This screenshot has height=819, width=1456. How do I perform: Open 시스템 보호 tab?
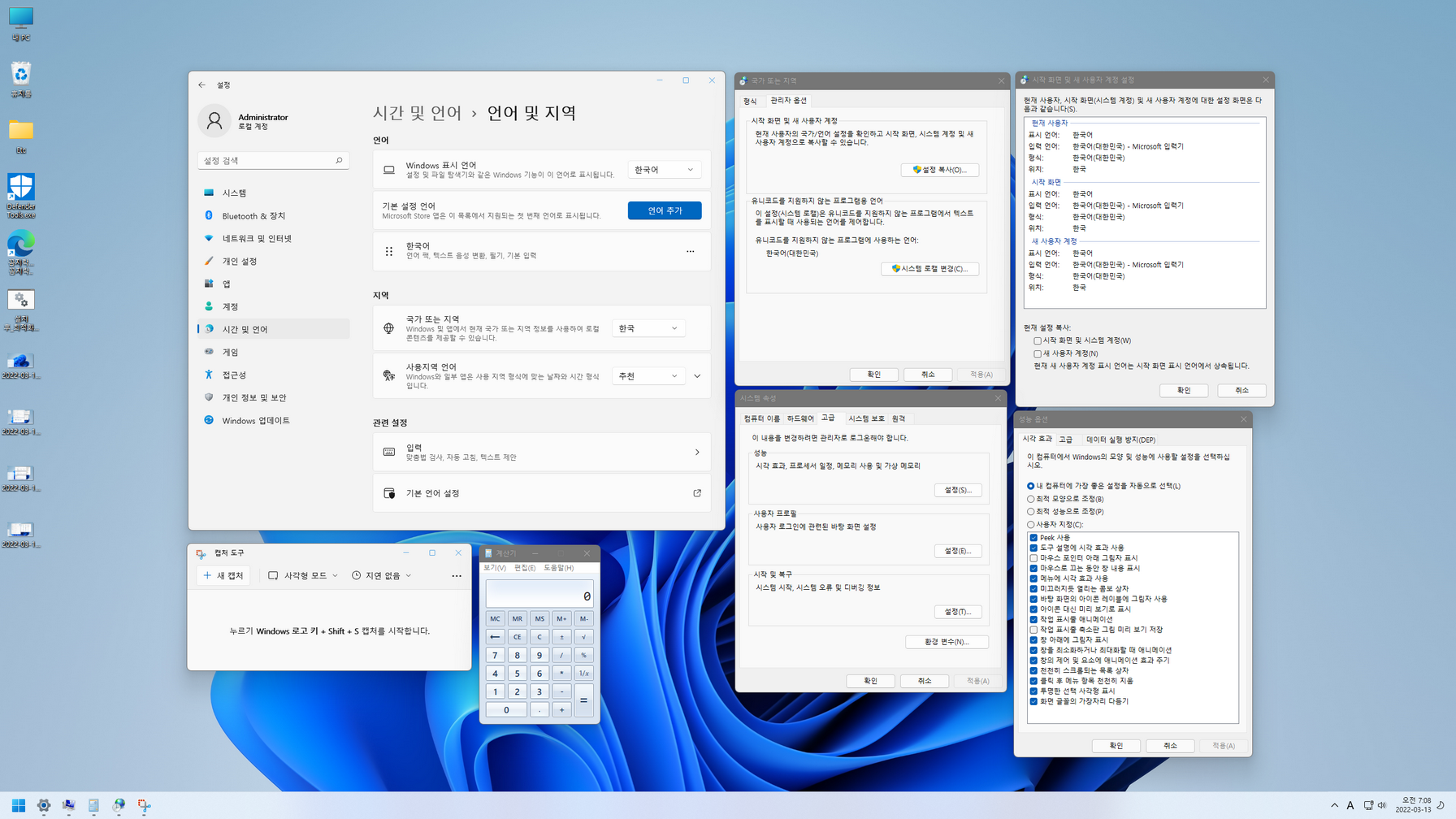tap(866, 418)
